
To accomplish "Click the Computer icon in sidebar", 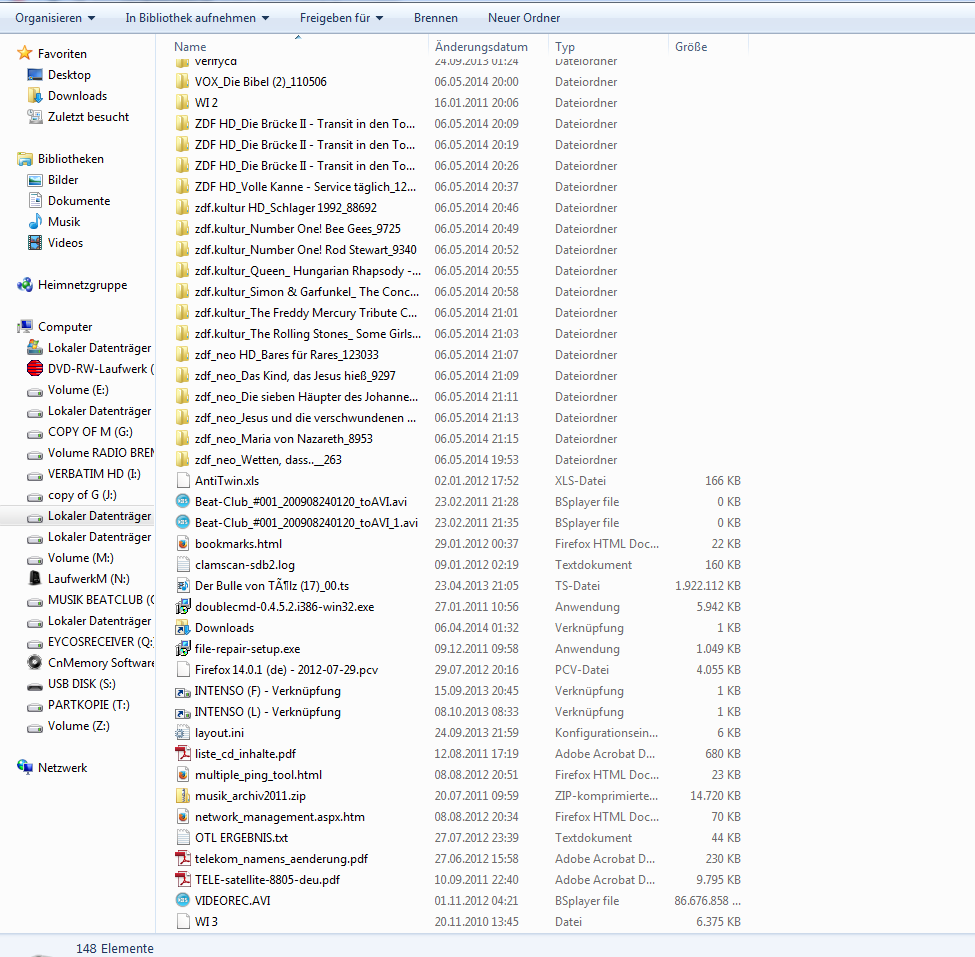I will coord(25,326).
